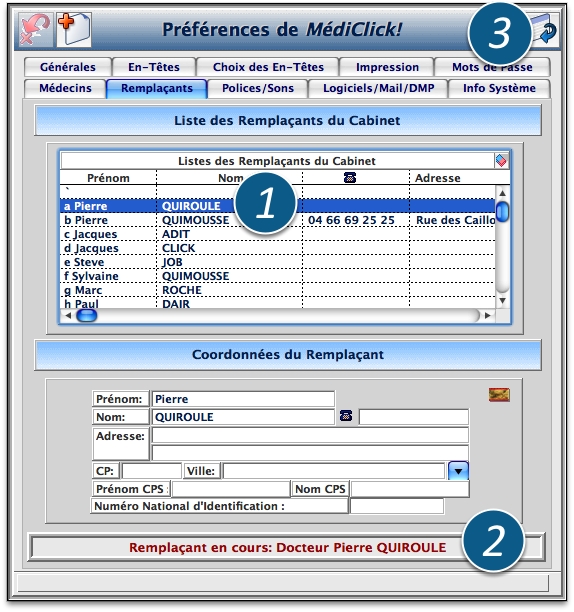Viewport: 574px width, 612px height.
Task: Open the Ville dropdown arrow
Action: pos(458,471)
